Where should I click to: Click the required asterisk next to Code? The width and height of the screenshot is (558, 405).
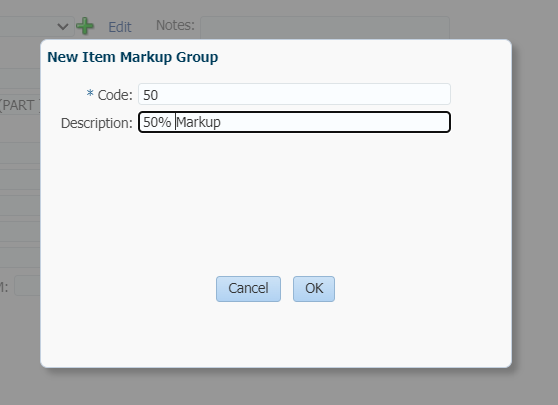pyautogui.click(x=90, y=94)
